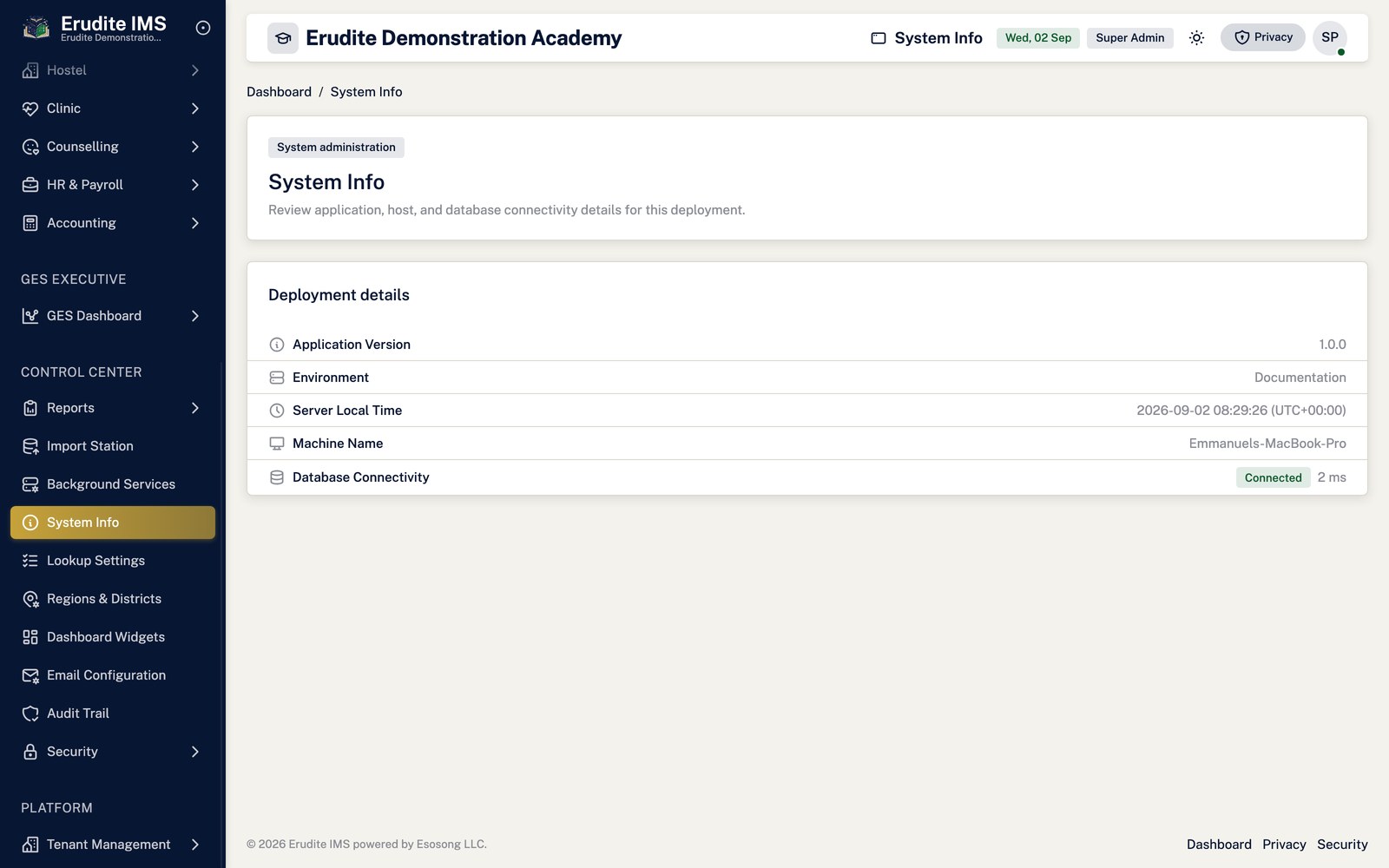Open Import Station from sidebar
The height and width of the screenshot is (868, 1389).
point(113,446)
